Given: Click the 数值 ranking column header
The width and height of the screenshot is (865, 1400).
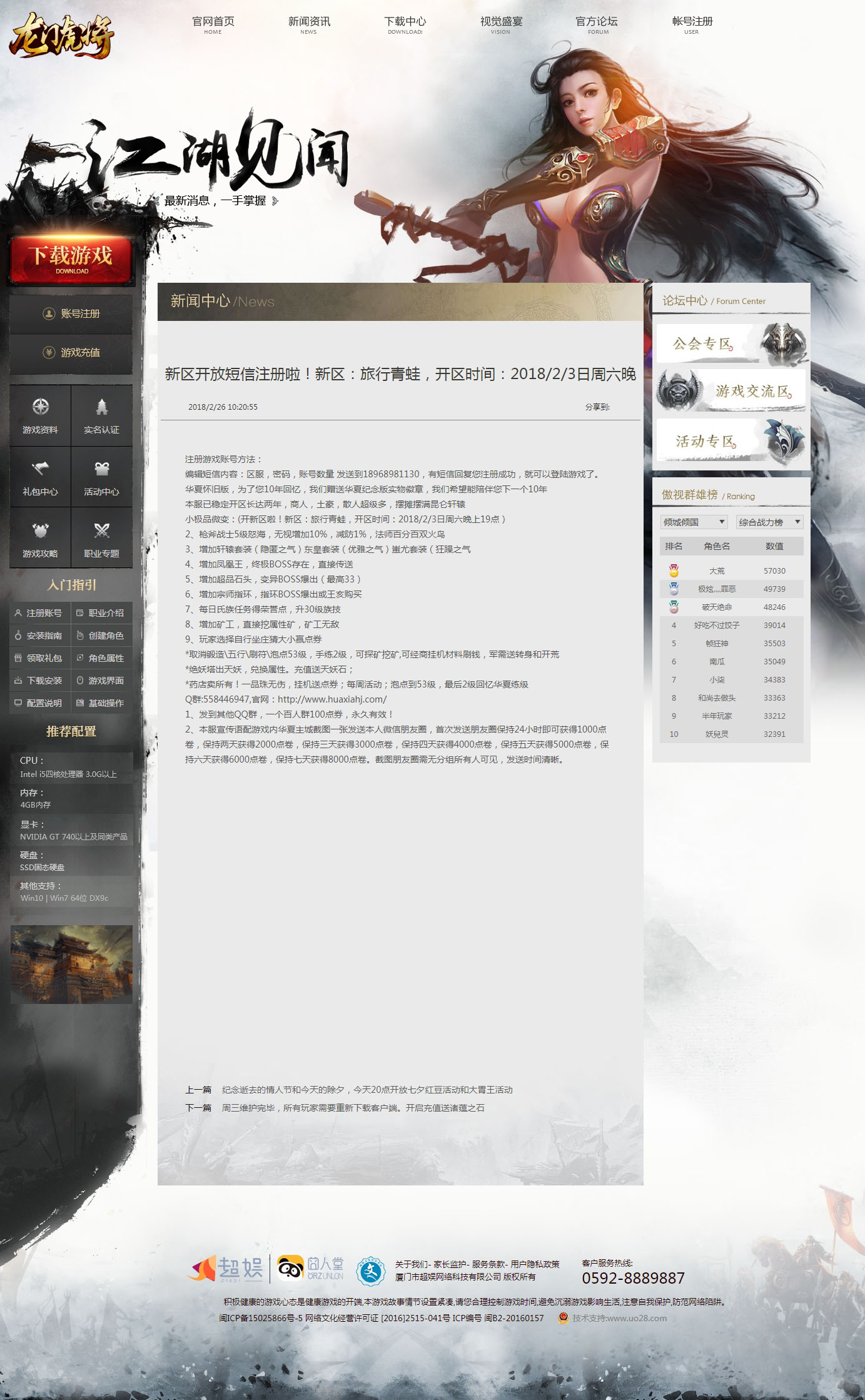Looking at the screenshot, I should pos(774,546).
